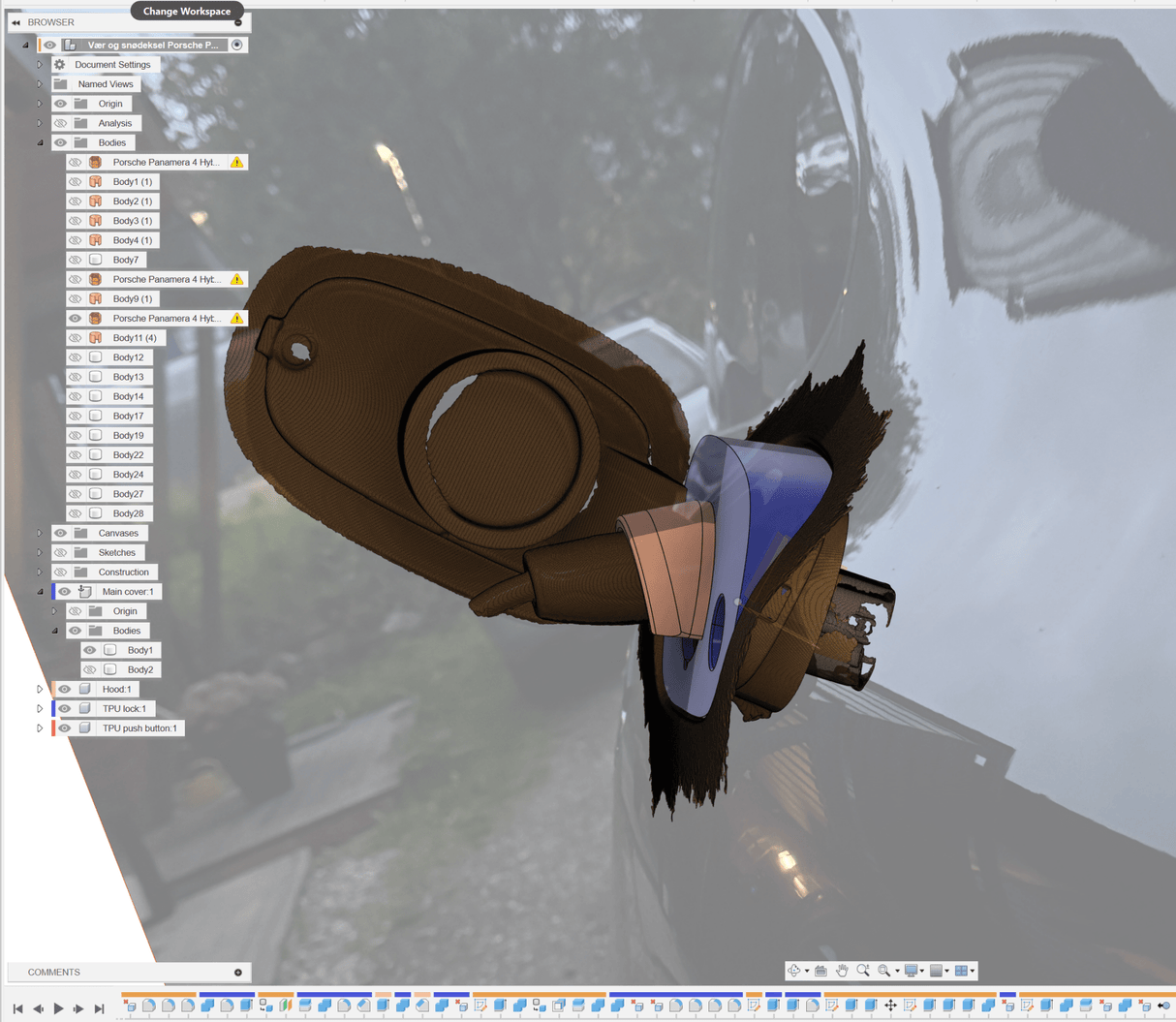
Task: Click the Look At camera icon
Action: [820, 971]
